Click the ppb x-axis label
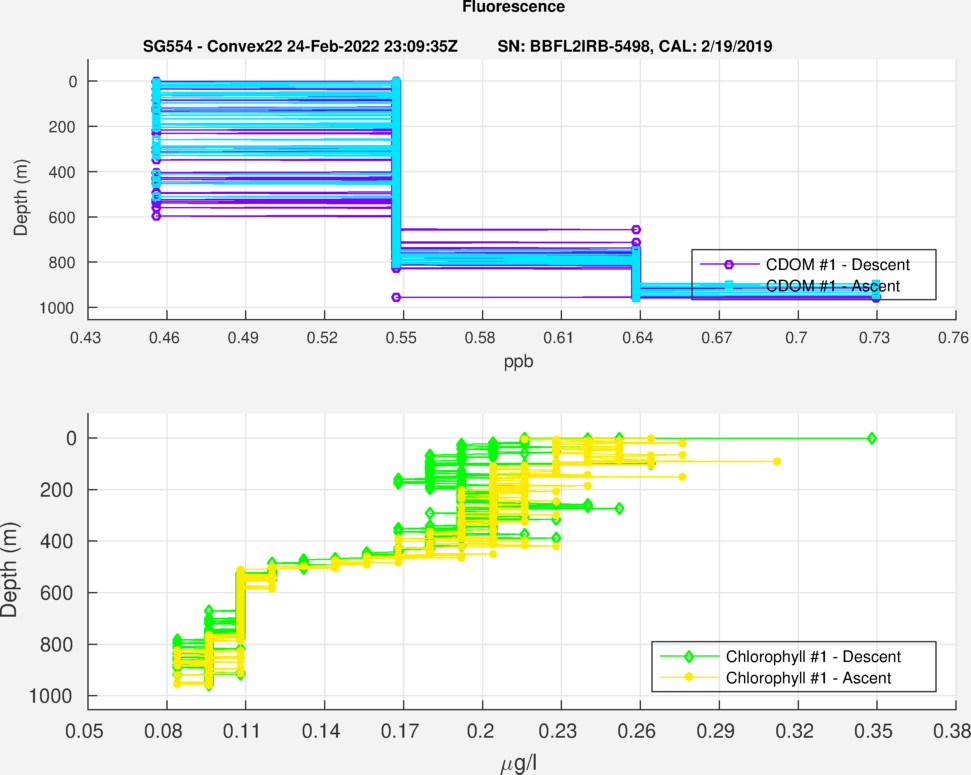Viewport: 971px width, 775px height. click(x=519, y=361)
